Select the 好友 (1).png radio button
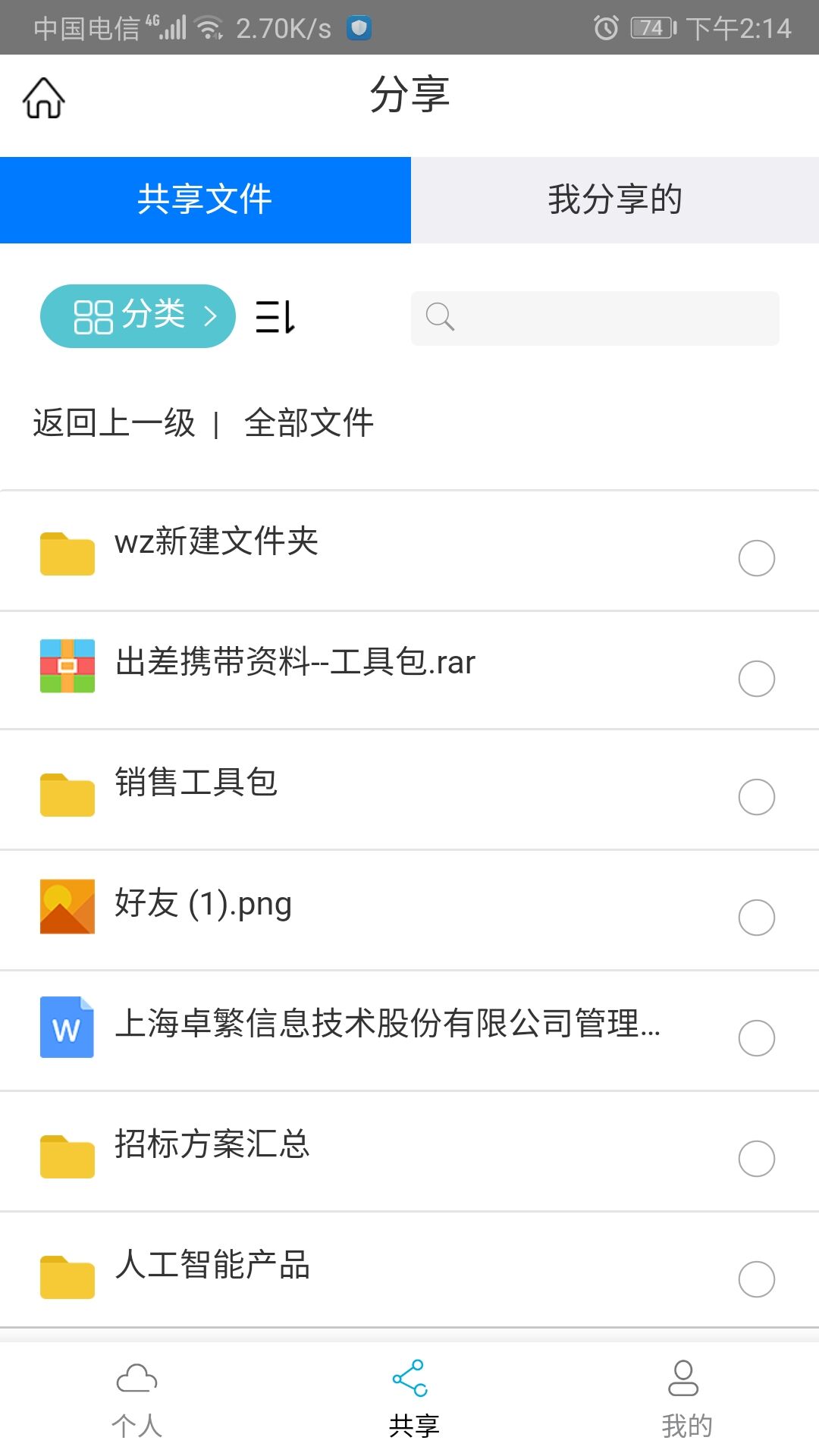Screen dimensions: 819x1456 click(756, 918)
